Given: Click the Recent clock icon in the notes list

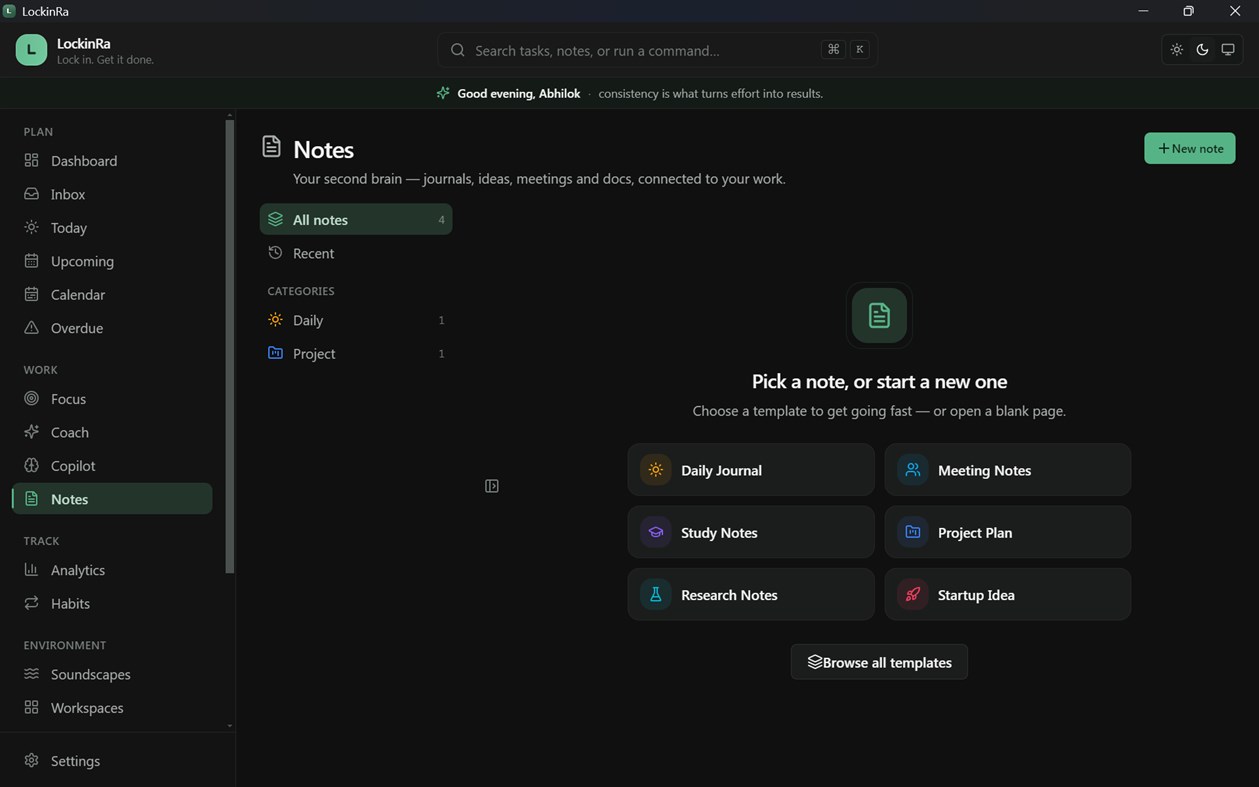Looking at the screenshot, I should tap(275, 253).
